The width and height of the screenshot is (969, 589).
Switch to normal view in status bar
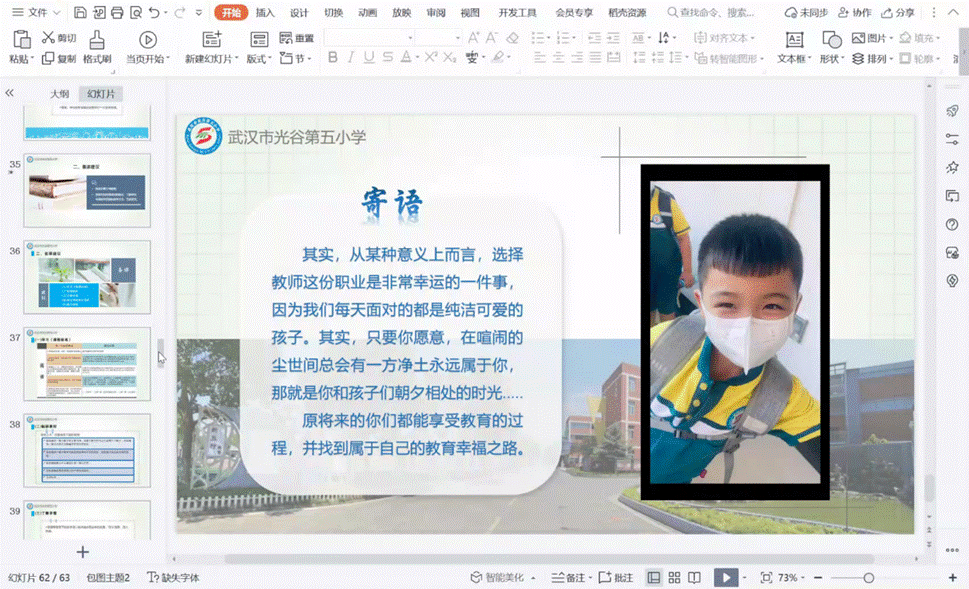coord(654,578)
